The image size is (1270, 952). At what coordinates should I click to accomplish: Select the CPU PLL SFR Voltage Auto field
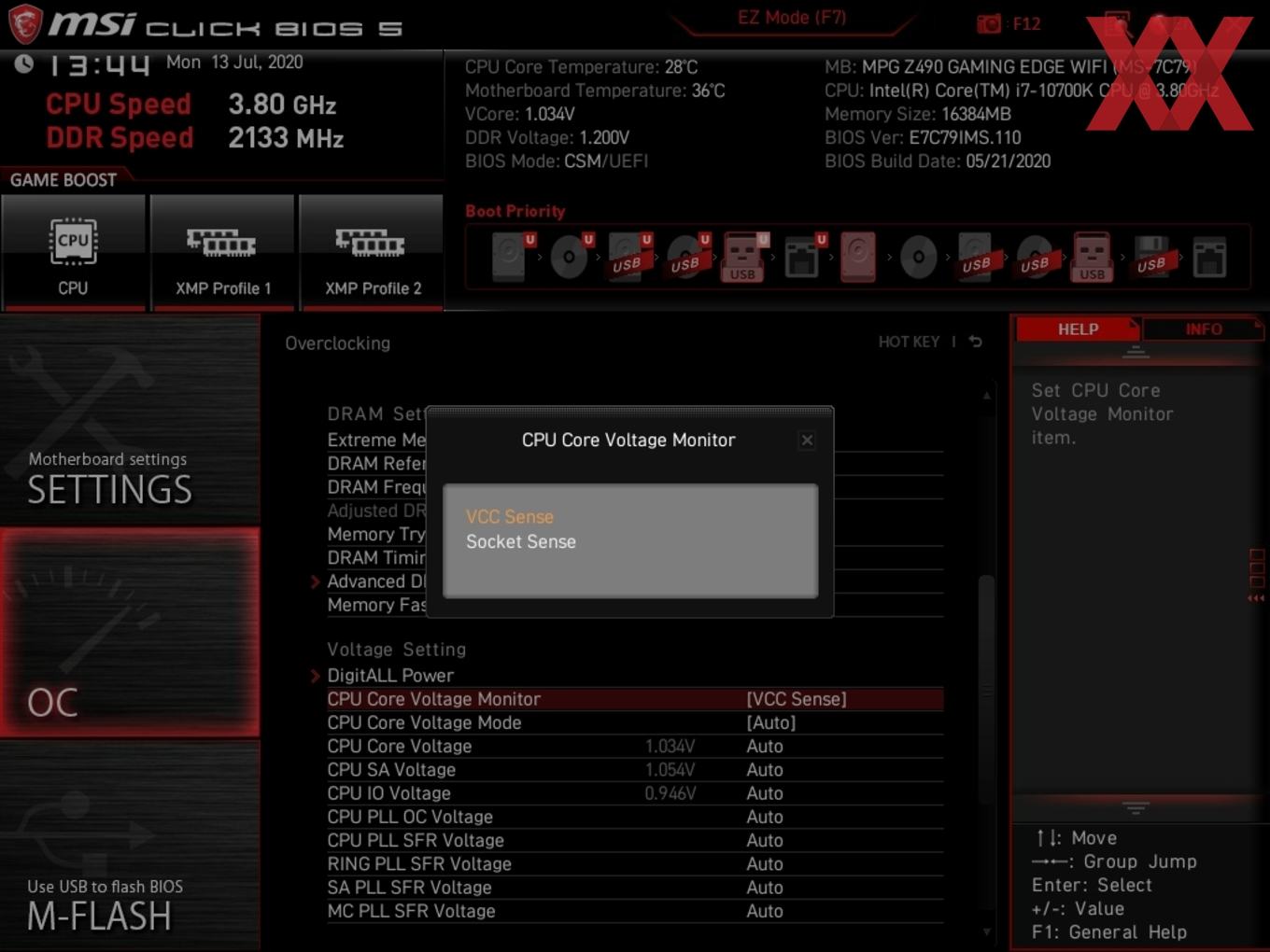pyautogui.click(x=765, y=840)
